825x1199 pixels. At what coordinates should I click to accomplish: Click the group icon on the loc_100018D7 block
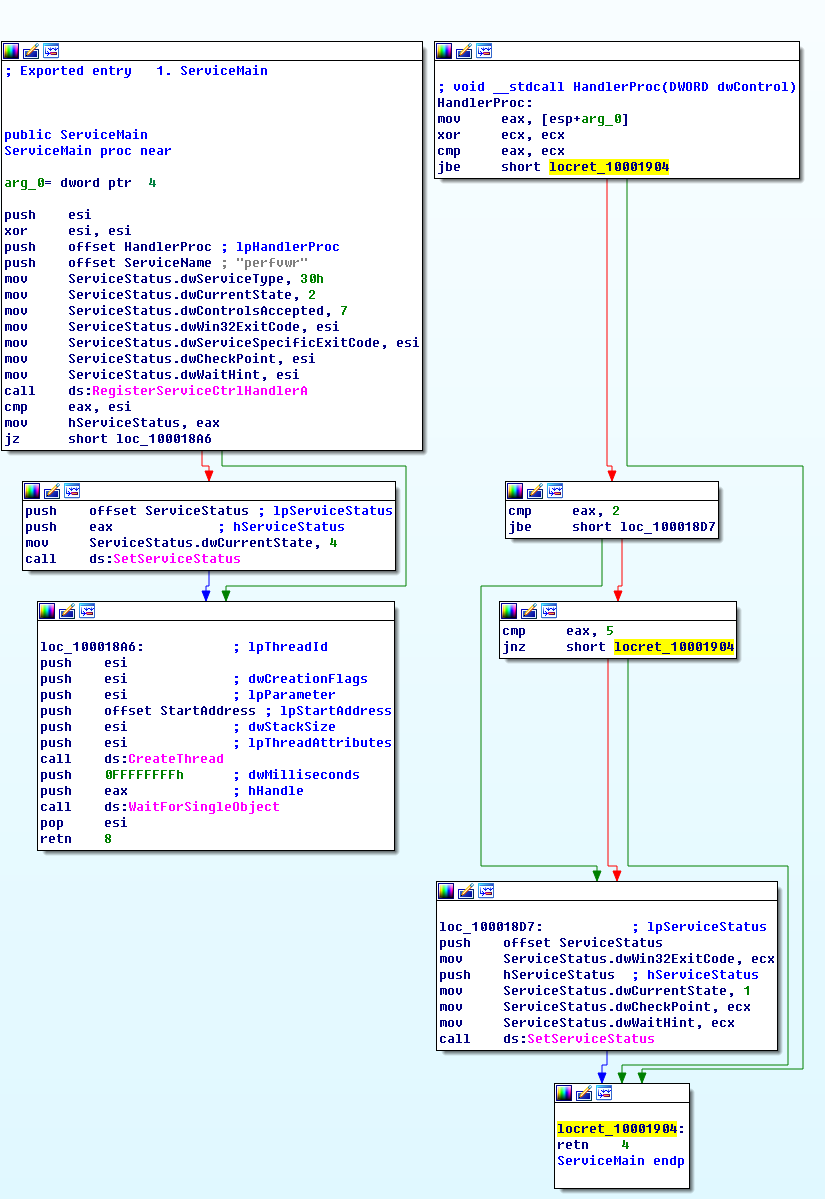485,891
